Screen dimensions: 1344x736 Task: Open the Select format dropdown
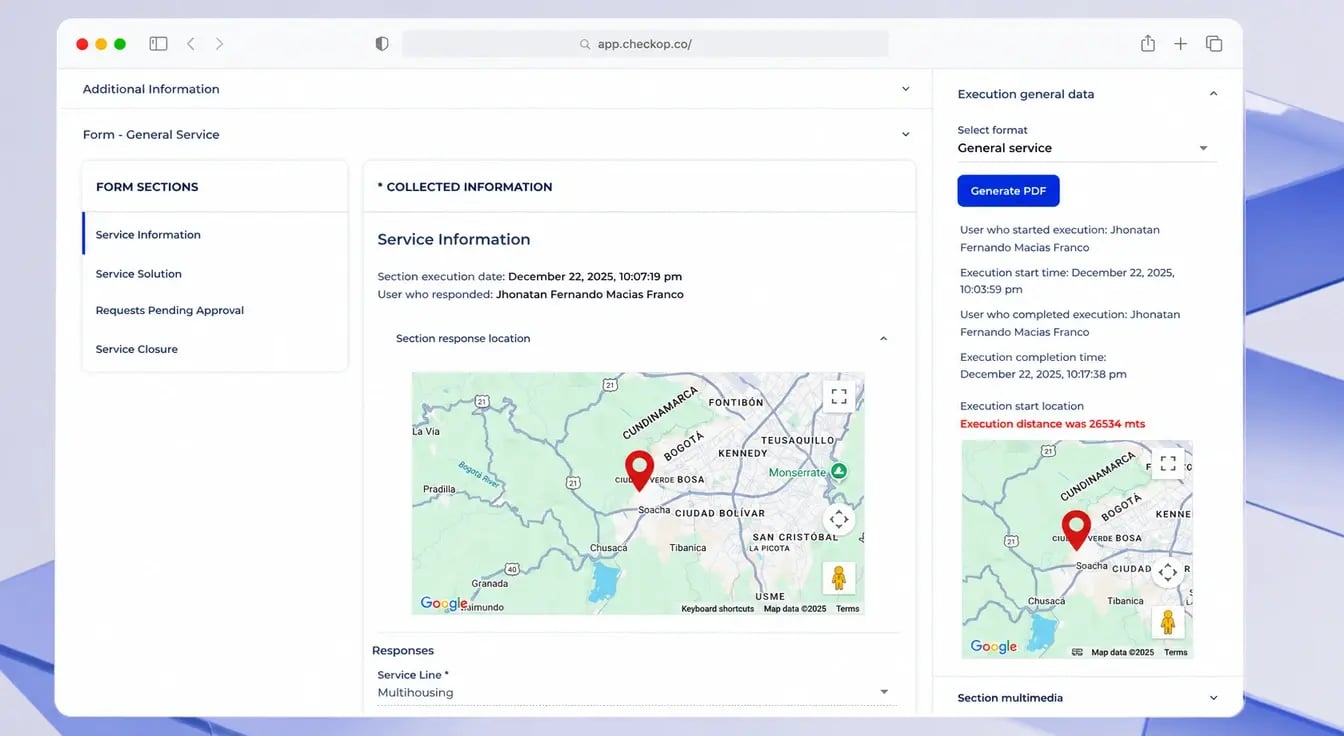click(1087, 148)
